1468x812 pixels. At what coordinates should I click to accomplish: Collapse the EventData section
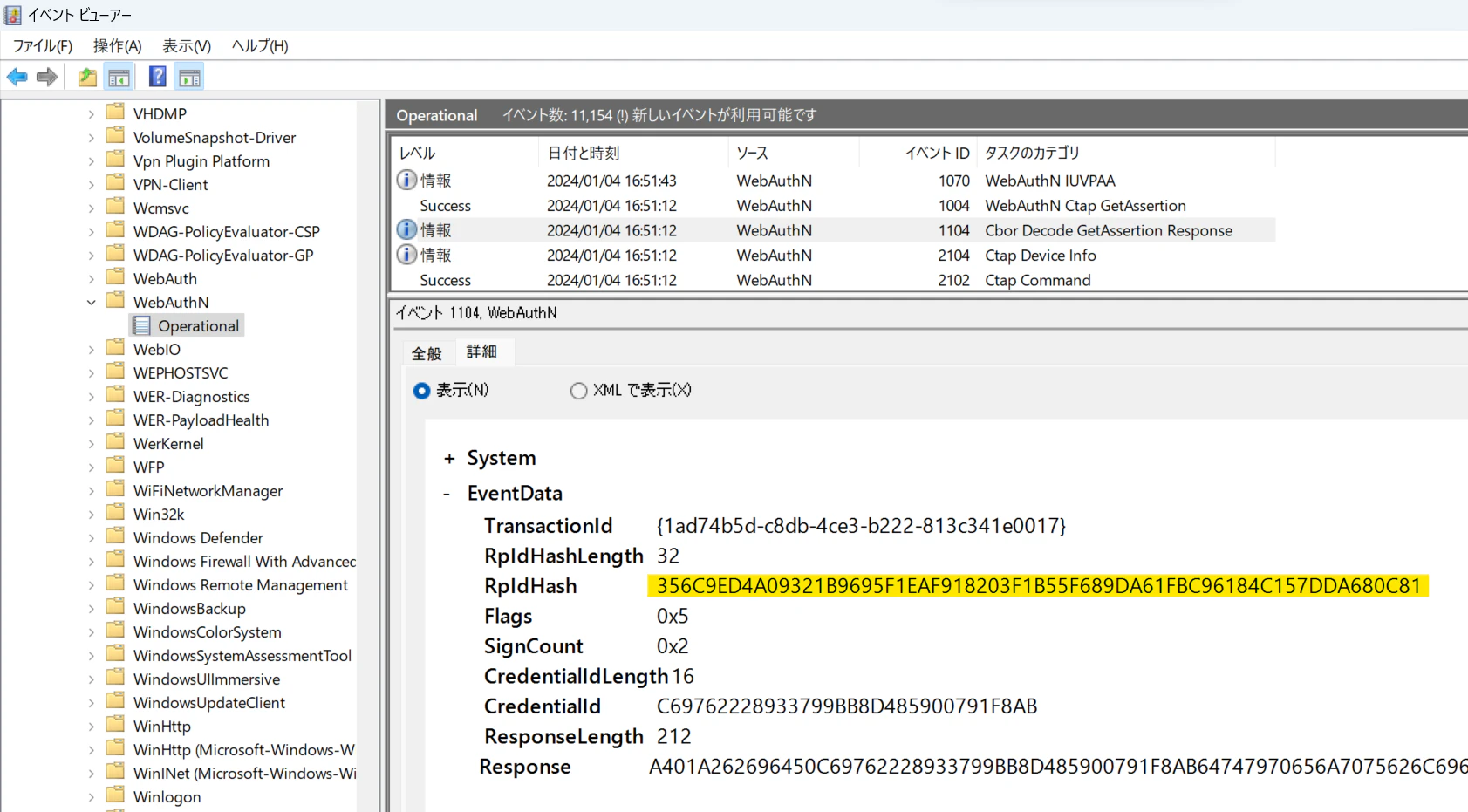coord(447,494)
